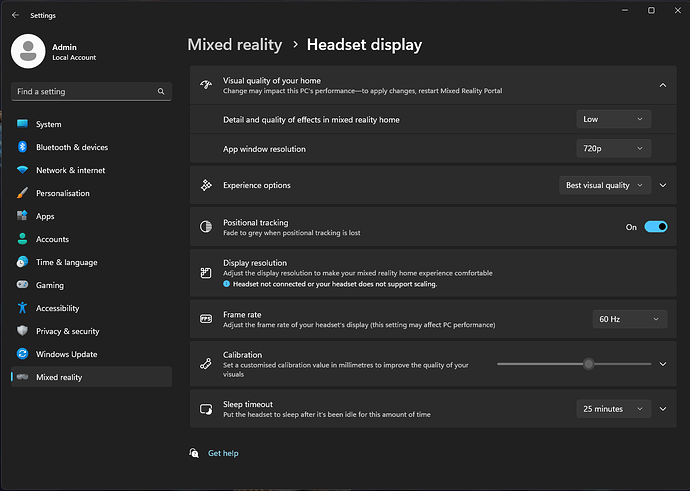The width and height of the screenshot is (690, 491).
Task: Click the Network wifi icon
Action: click(x=22, y=170)
